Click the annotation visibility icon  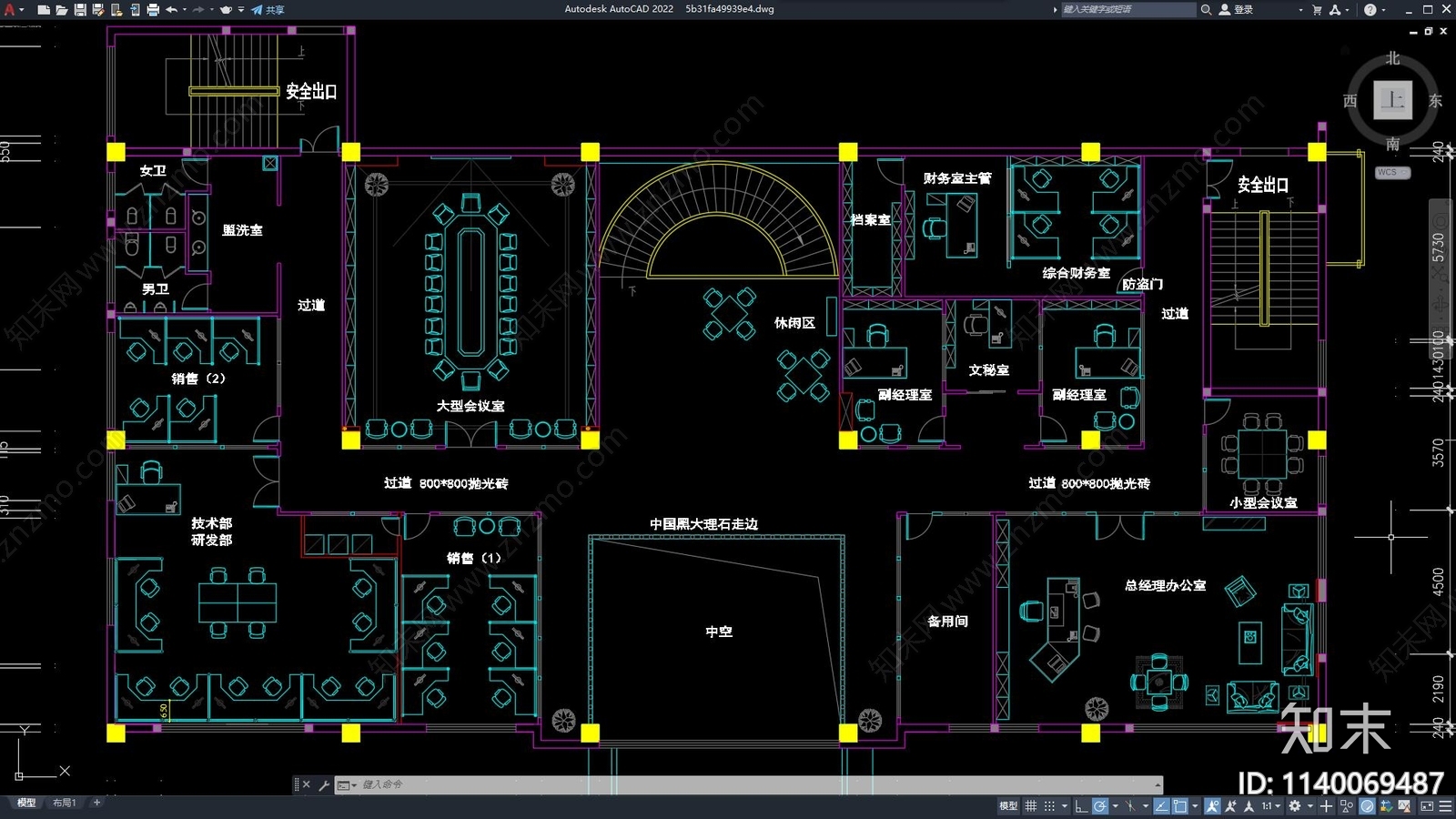pyautogui.click(x=1212, y=805)
